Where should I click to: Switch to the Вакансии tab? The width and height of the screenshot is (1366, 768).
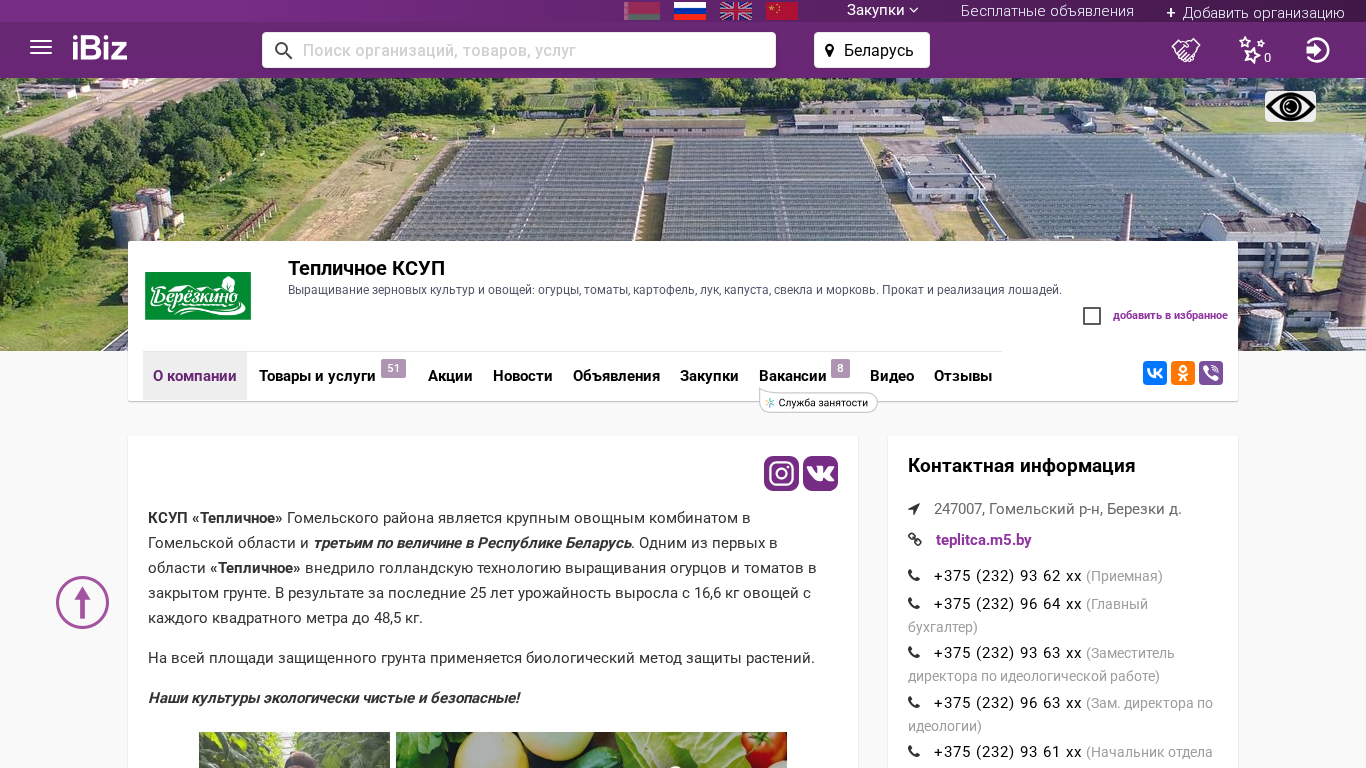pos(792,376)
